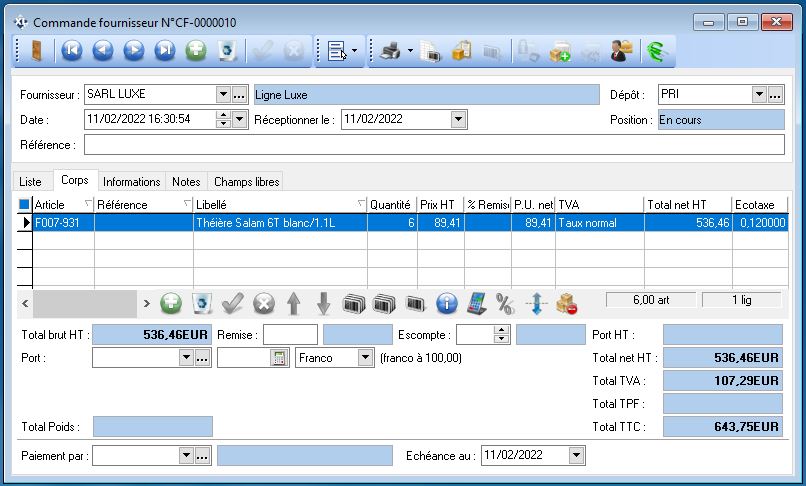The image size is (806, 486).
Task: Add a new line with the green plus
Action: tap(171, 302)
